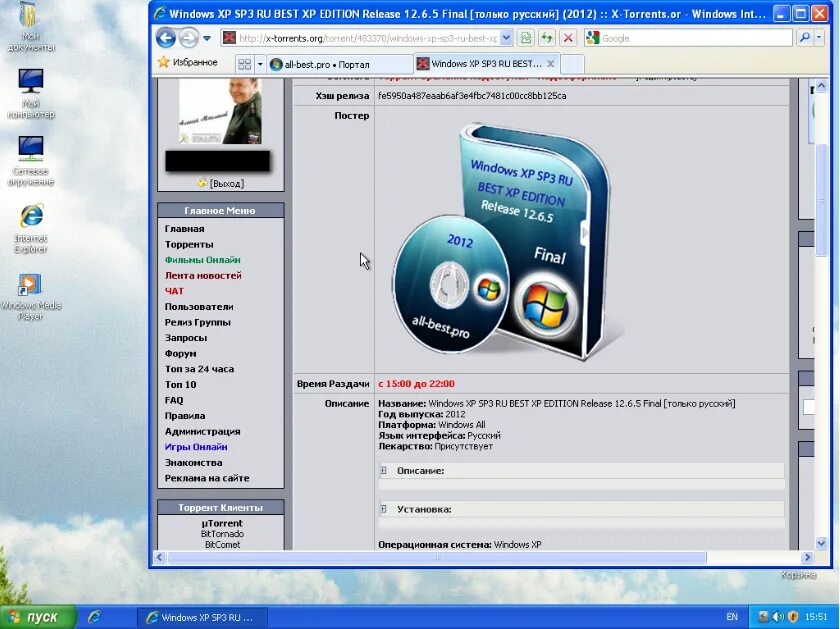Screen dimensions: 840x629
Task: Click the EN language indicator on taskbar
Action: click(x=733, y=617)
